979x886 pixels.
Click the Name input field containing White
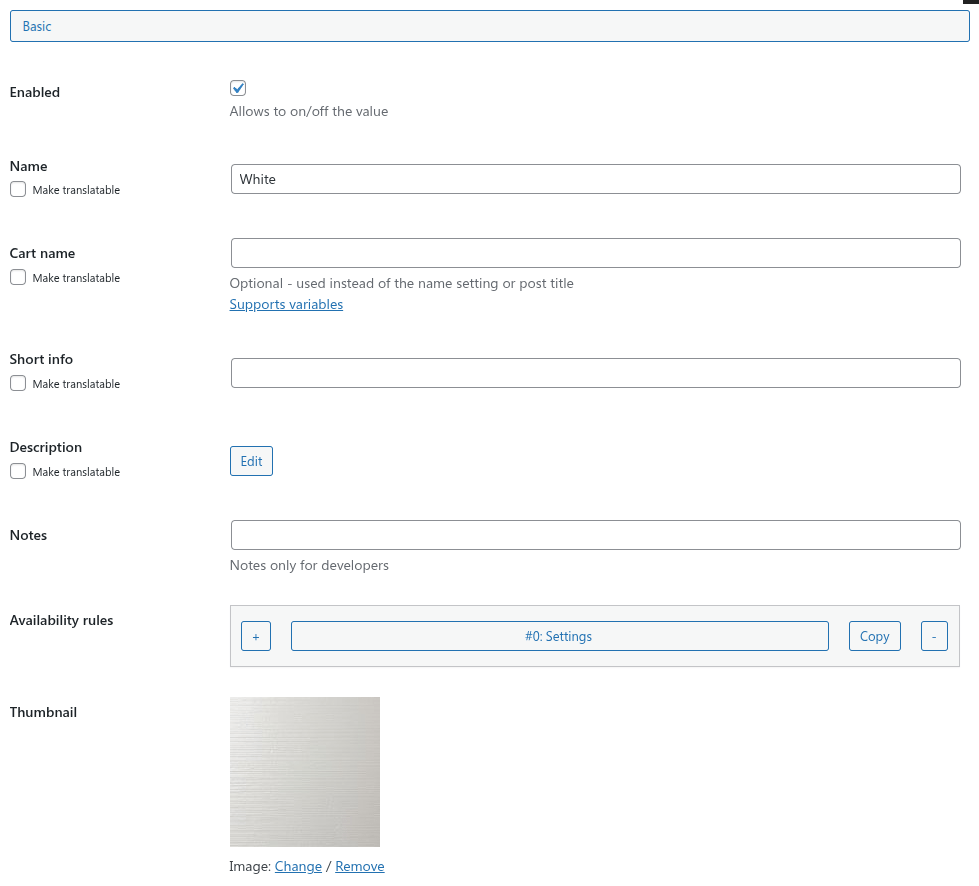coord(595,179)
